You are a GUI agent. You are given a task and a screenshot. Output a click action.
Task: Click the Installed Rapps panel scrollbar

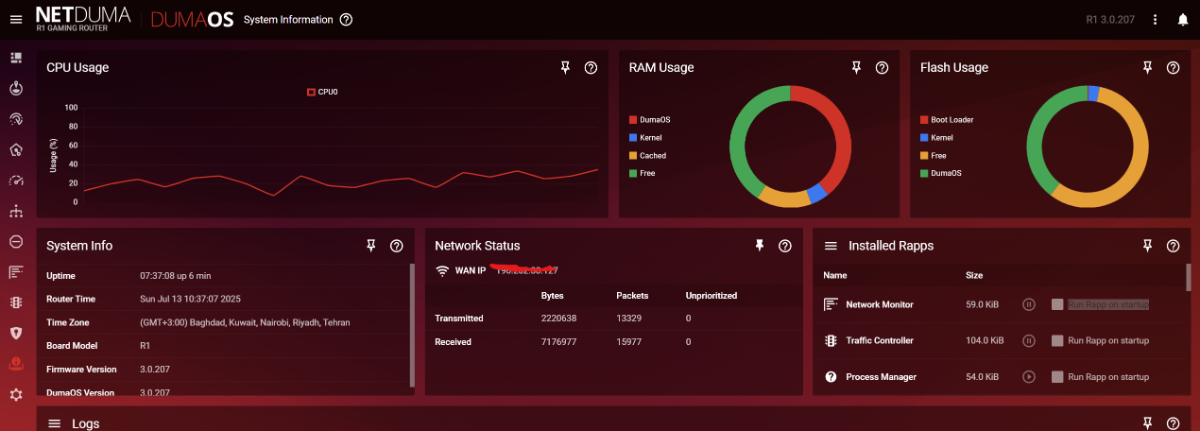coord(1188,276)
